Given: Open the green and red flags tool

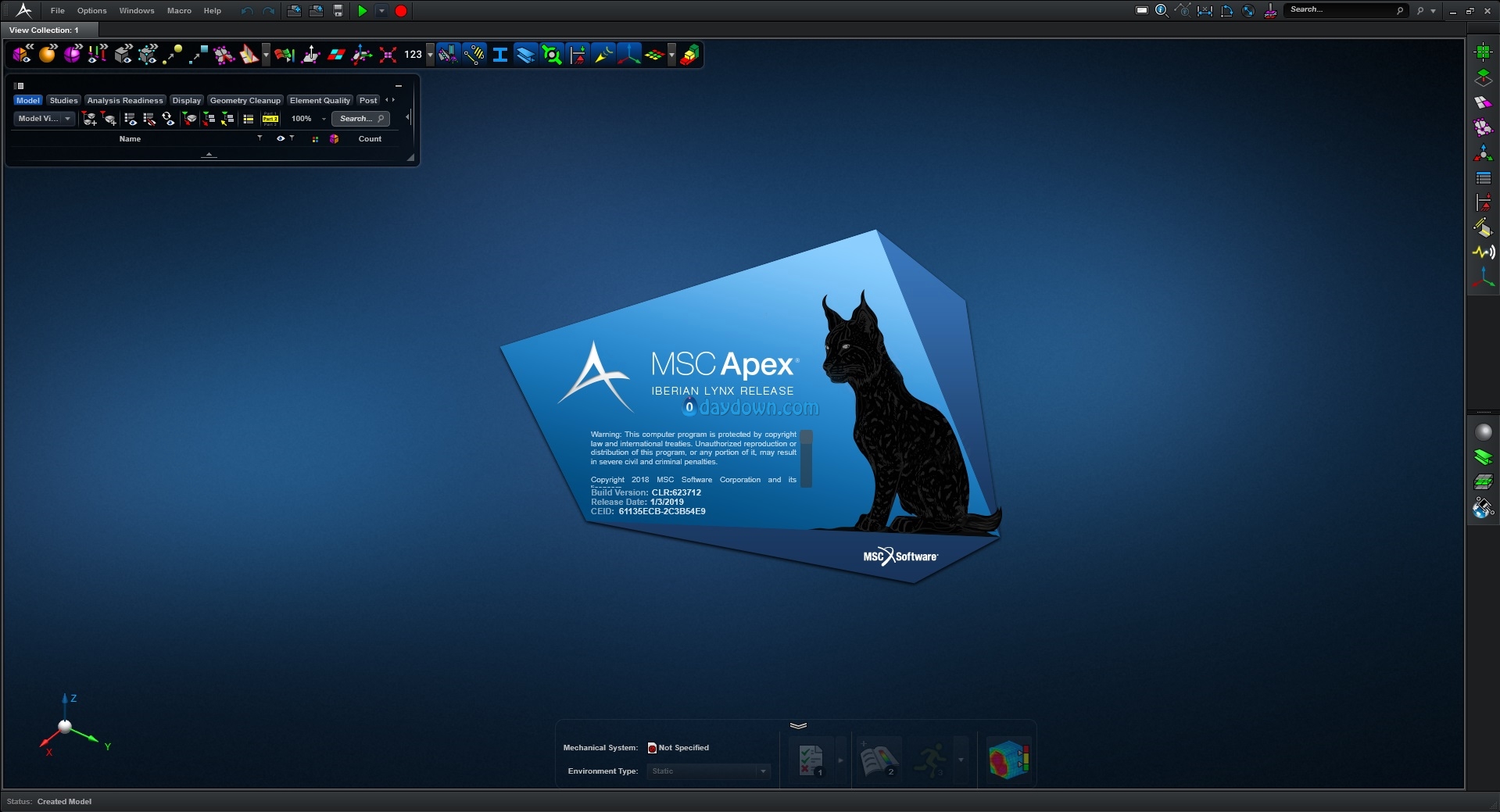Looking at the screenshot, I should [285, 54].
